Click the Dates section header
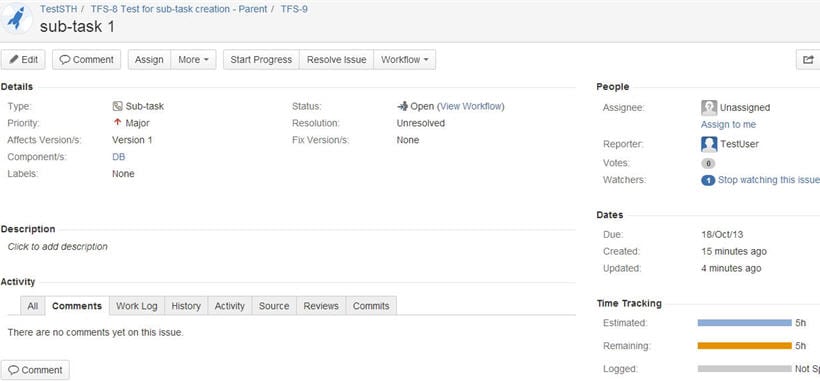This screenshot has width=820, height=382. click(x=610, y=215)
